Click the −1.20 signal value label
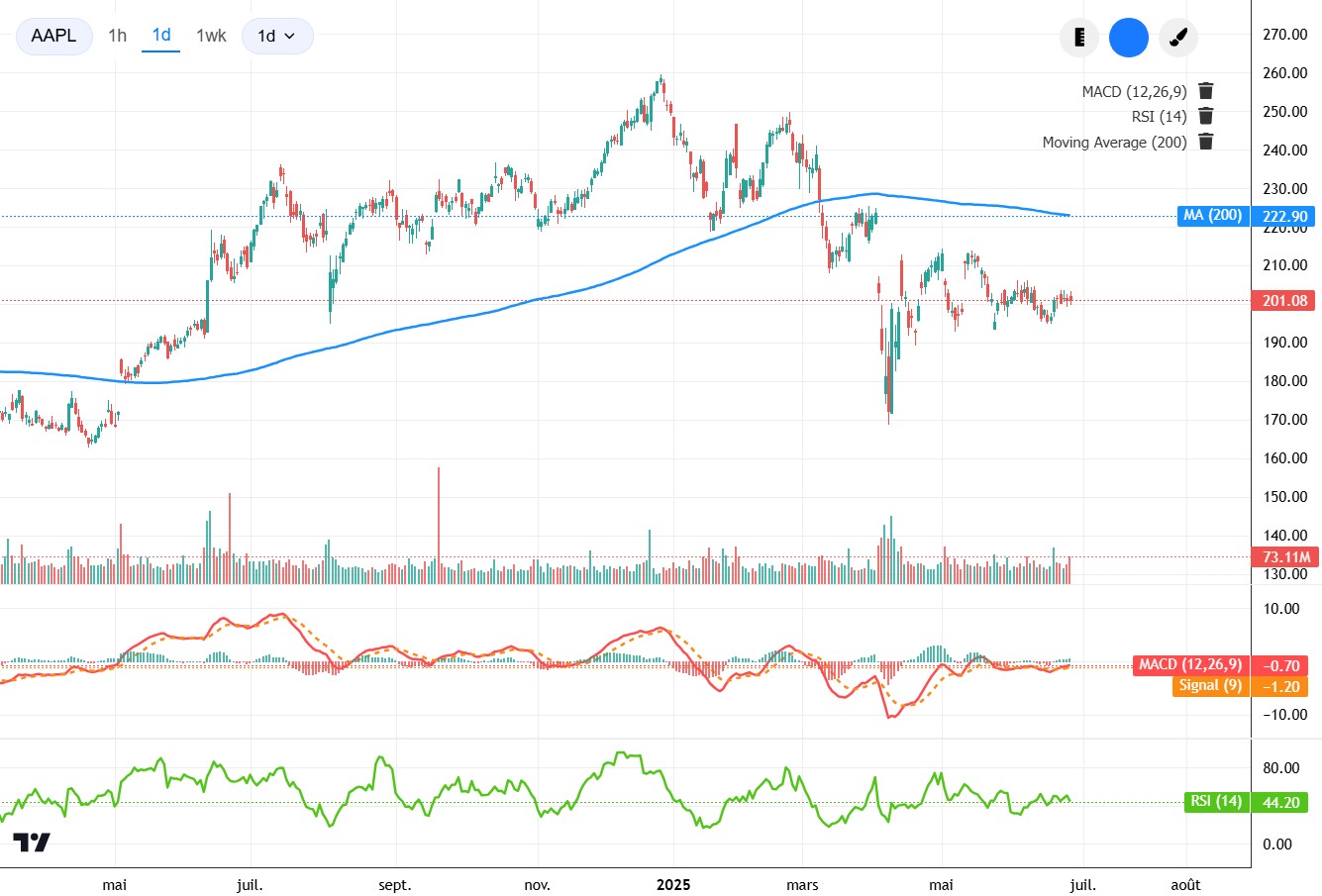The image size is (1322, 896). click(x=1281, y=686)
